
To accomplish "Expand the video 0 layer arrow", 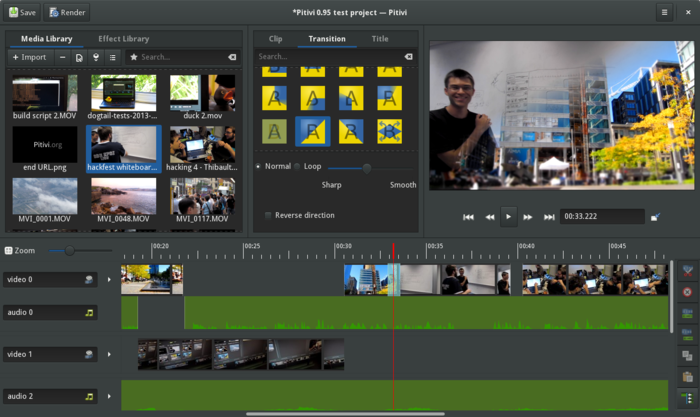I will click(110, 280).
